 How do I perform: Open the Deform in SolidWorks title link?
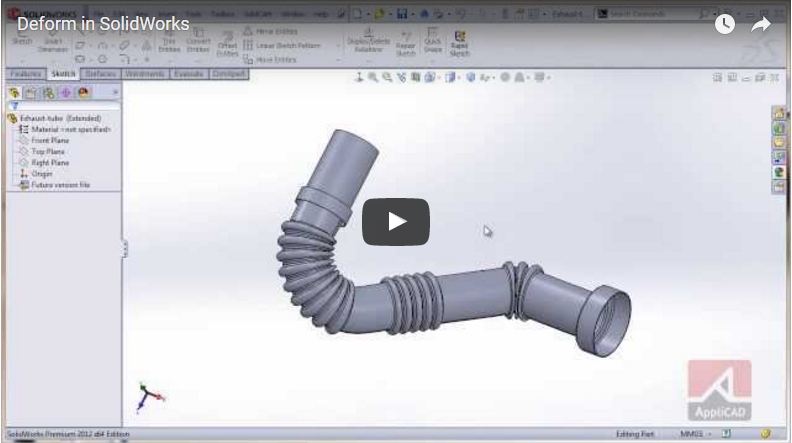(x=103, y=24)
